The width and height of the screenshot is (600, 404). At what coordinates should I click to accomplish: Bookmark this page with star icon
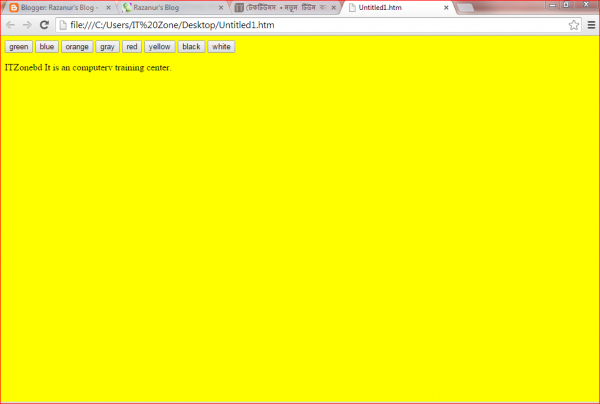coord(573,25)
